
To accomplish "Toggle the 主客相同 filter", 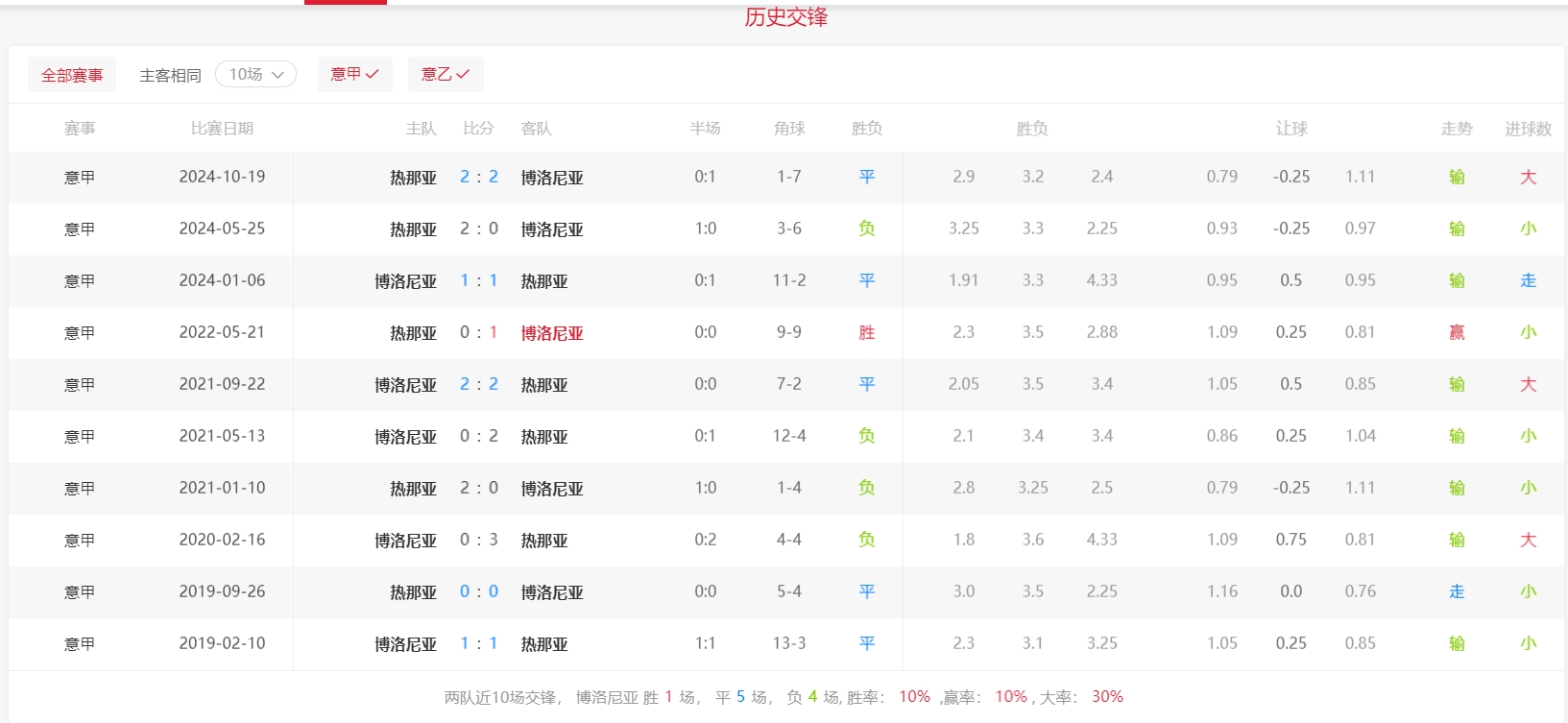I will pos(170,75).
